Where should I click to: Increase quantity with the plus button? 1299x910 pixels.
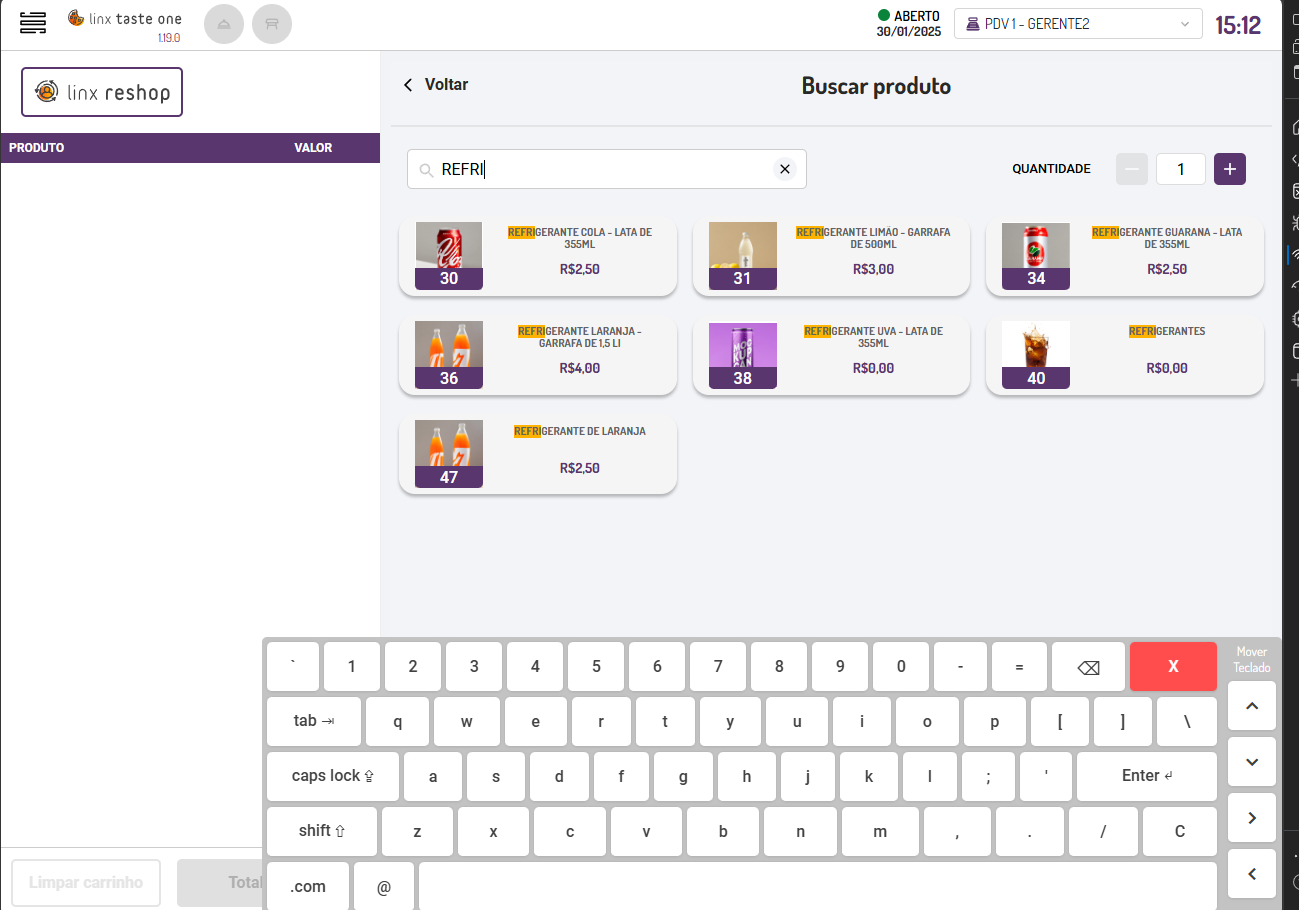(1229, 169)
